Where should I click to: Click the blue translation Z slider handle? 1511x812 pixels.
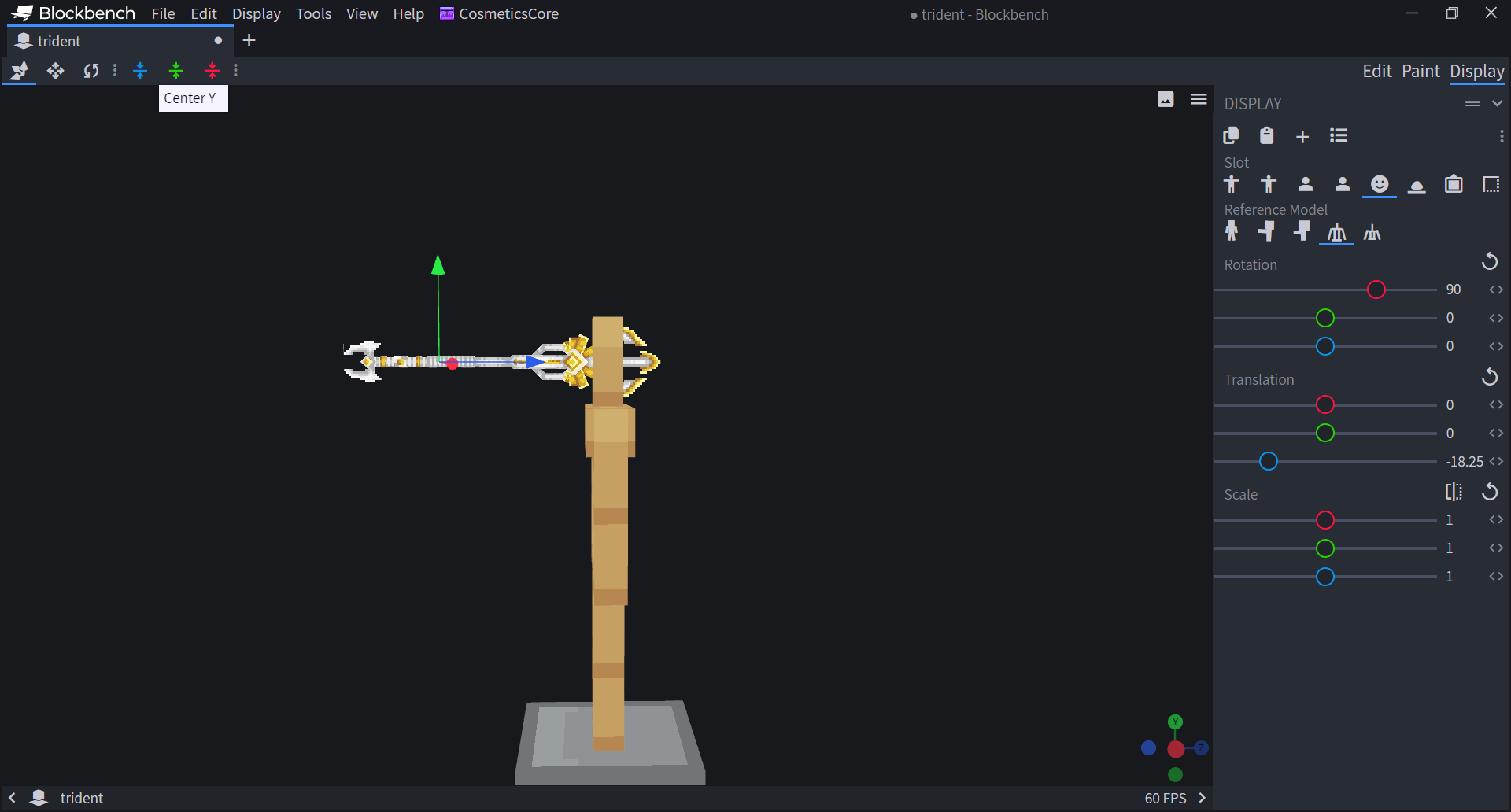(x=1268, y=462)
